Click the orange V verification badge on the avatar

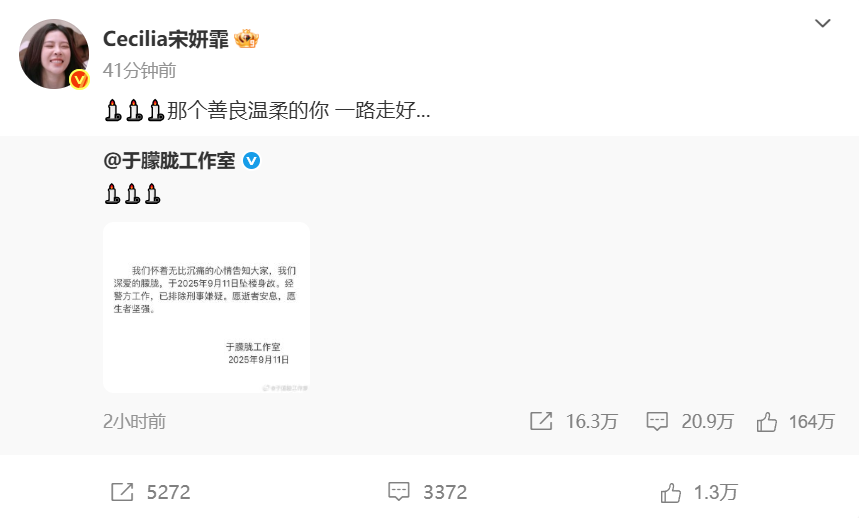(79, 80)
